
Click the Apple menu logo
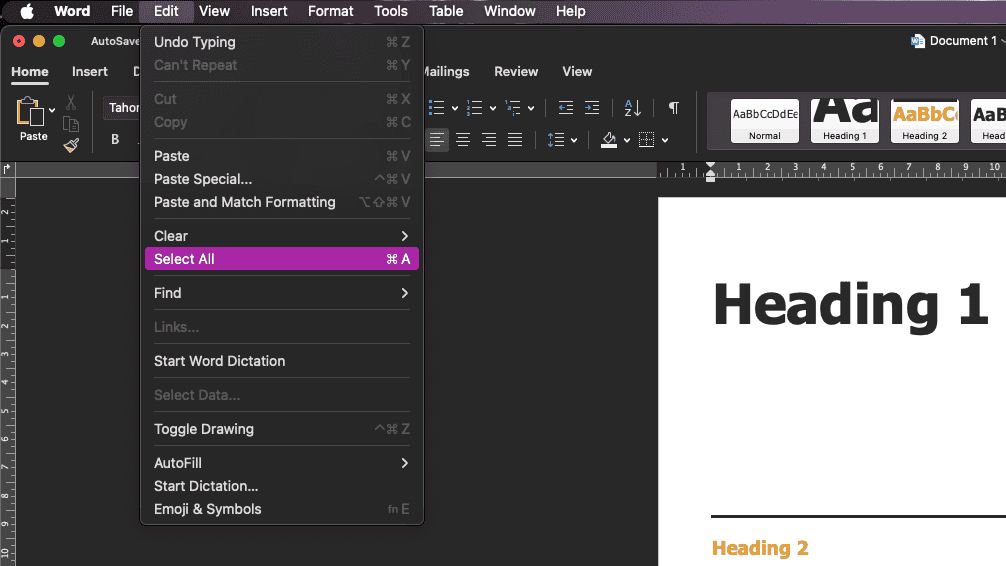[x=27, y=12]
